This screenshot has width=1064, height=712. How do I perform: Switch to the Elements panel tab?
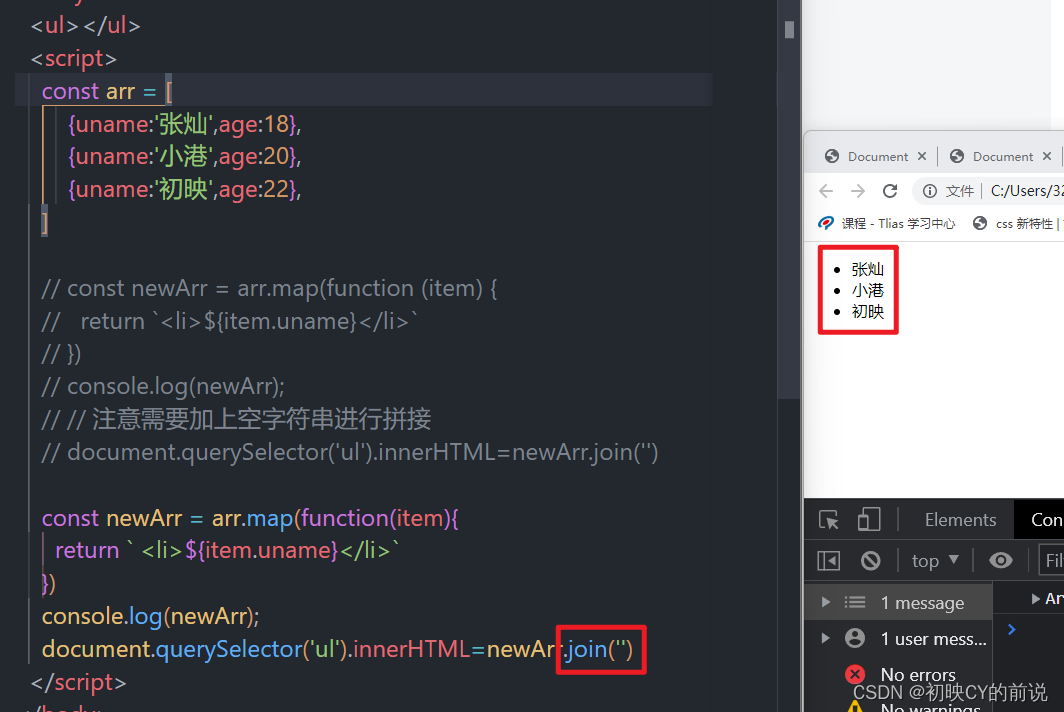(x=960, y=519)
